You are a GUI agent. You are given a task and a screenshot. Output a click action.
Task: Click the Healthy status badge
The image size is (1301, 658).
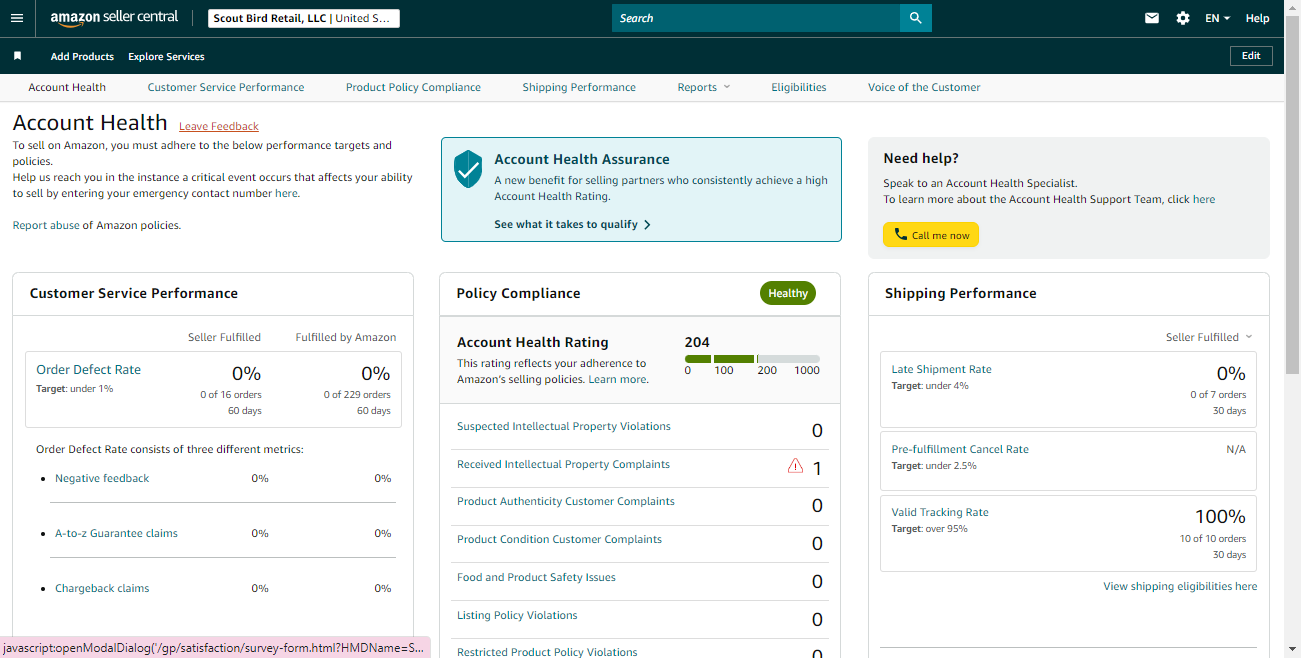click(788, 293)
